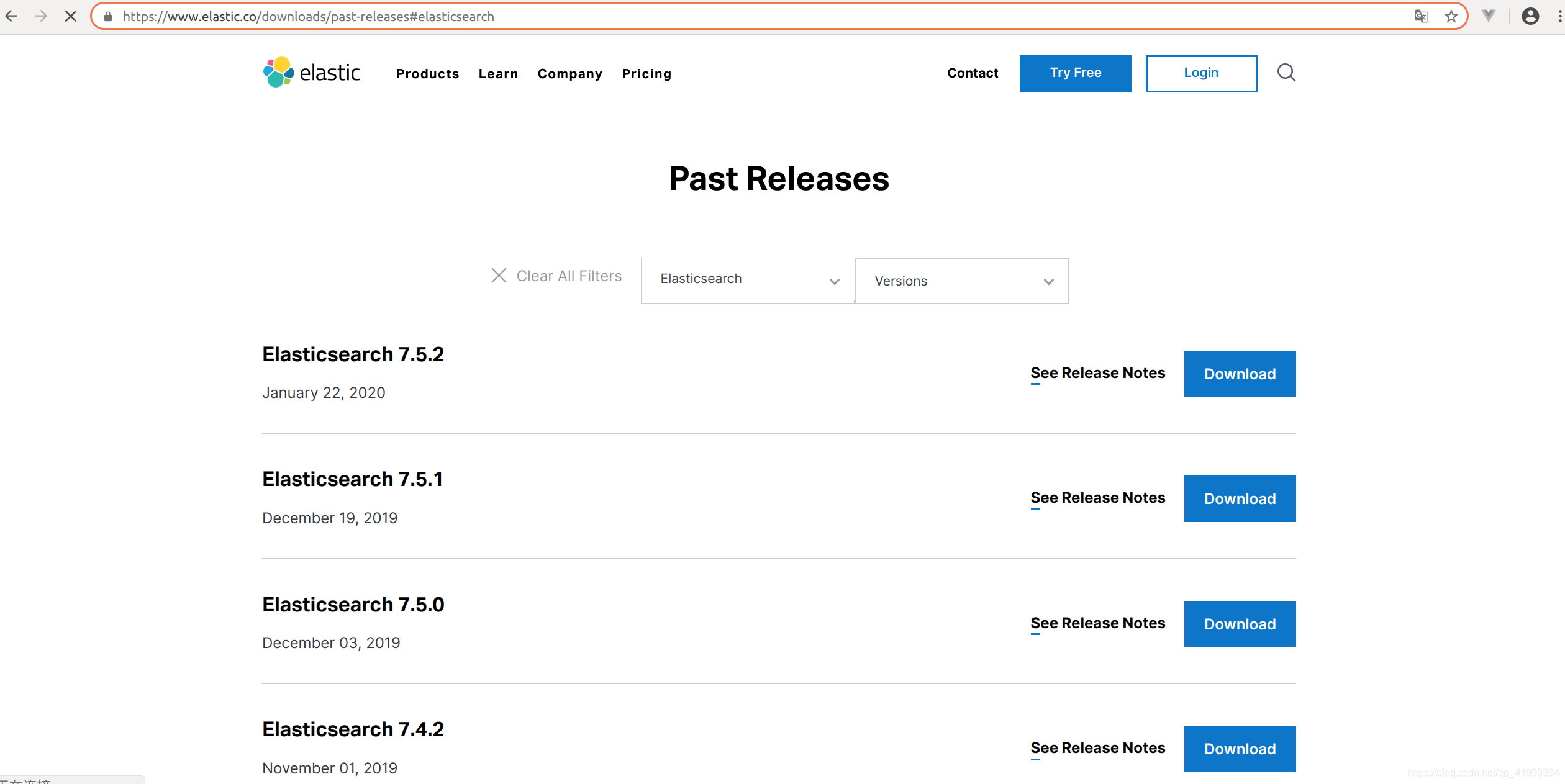Viewport: 1565px width, 784px height.
Task: Open the Pricing menu
Action: pos(646,74)
